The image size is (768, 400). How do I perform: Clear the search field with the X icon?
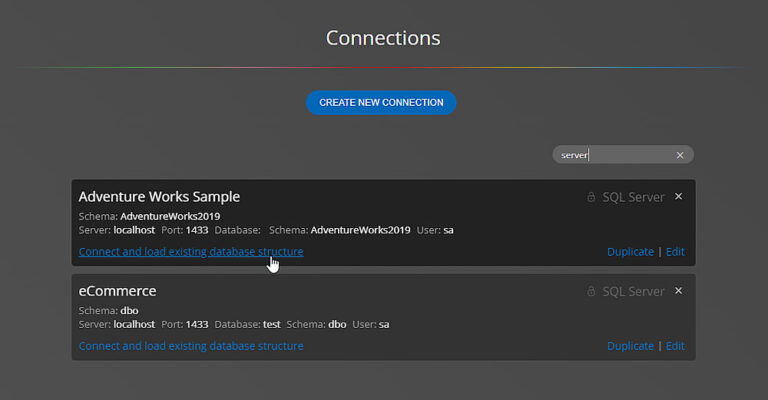680,155
